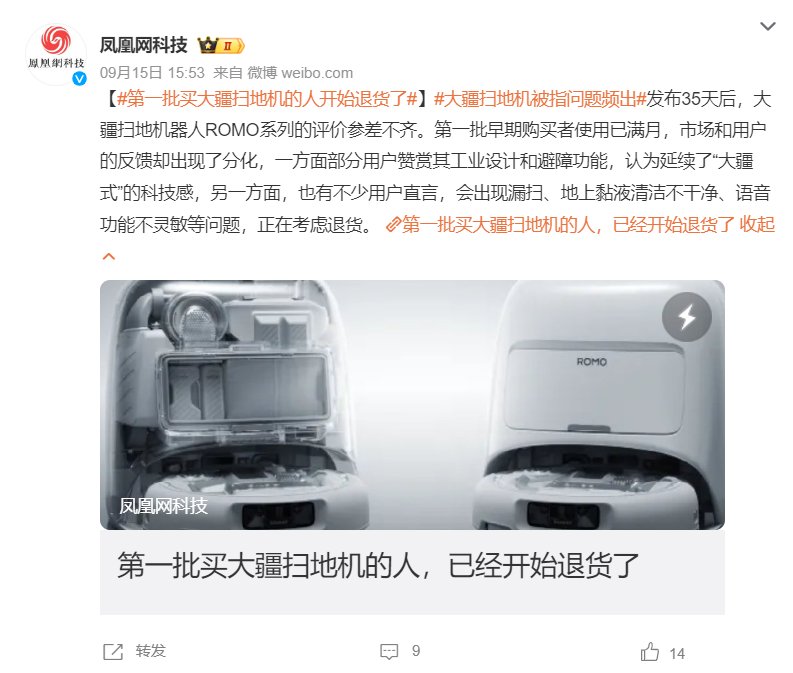Image resolution: width=793 pixels, height=673 pixels.
Task: Open the article card title text
Action: coord(378,565)
